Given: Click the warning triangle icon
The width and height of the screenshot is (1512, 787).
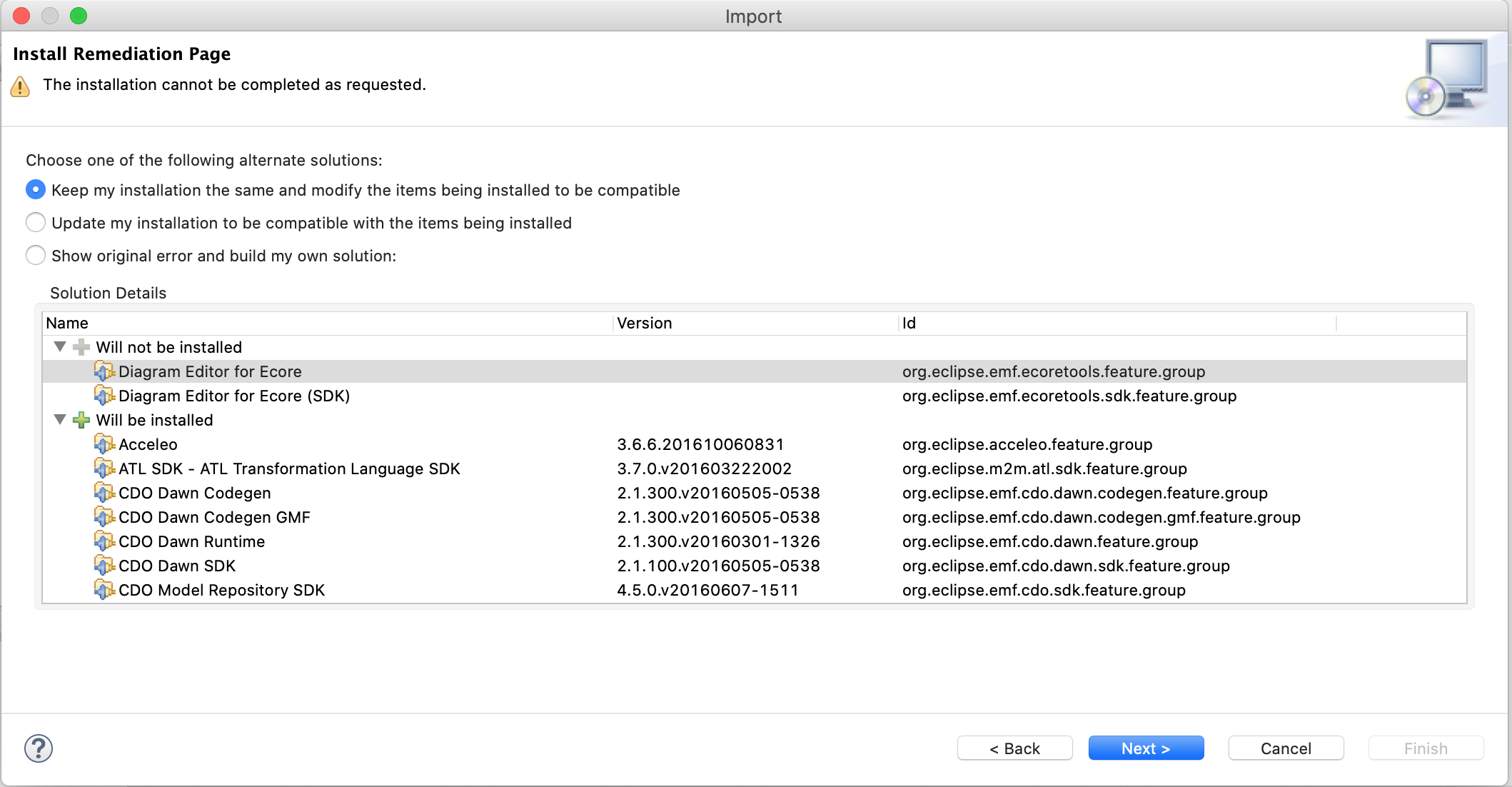Looking at the screenshot, I should click(x=20, y=86).
